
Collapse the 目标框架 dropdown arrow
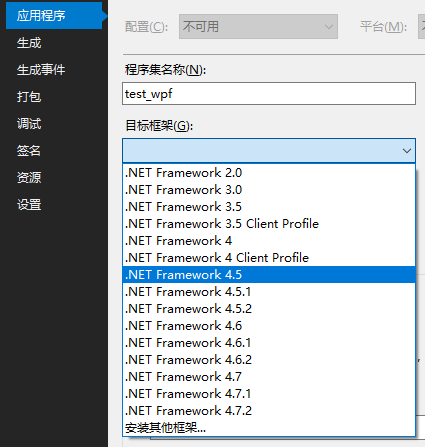click(x=407, y=151)
